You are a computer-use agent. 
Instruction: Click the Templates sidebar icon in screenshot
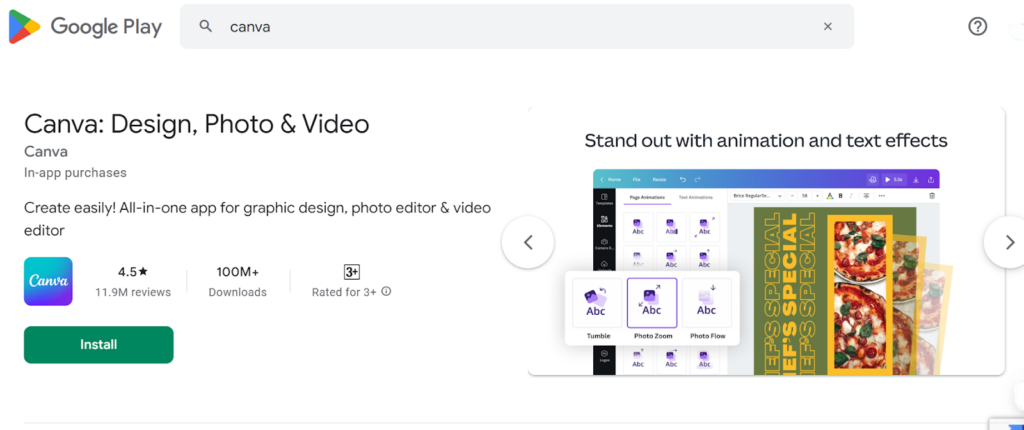coord(604,199)
